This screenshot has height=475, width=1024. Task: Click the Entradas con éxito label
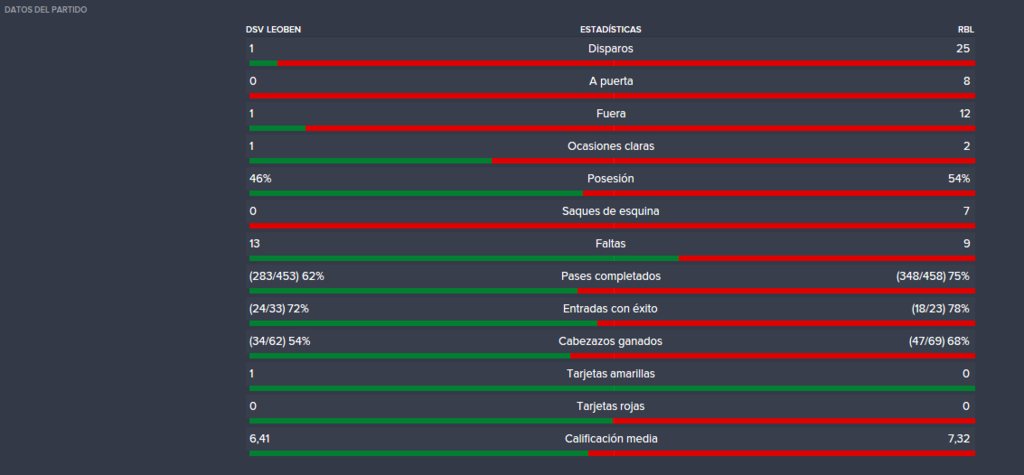pyautogui.click(x=611, y=308)
